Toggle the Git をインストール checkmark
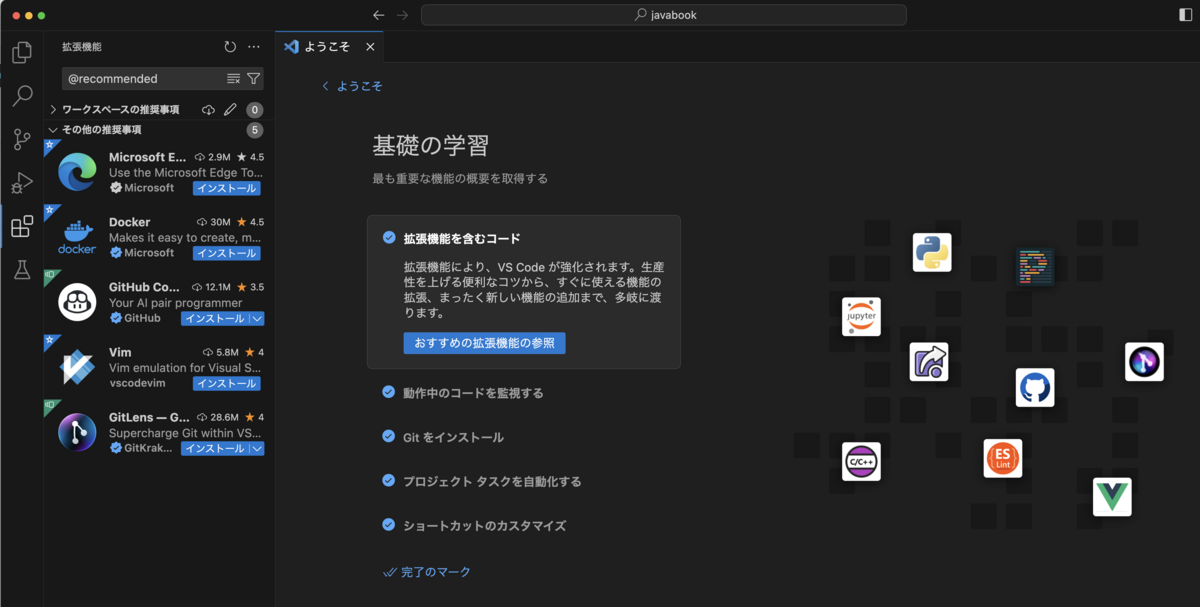 tap(389, 436)
